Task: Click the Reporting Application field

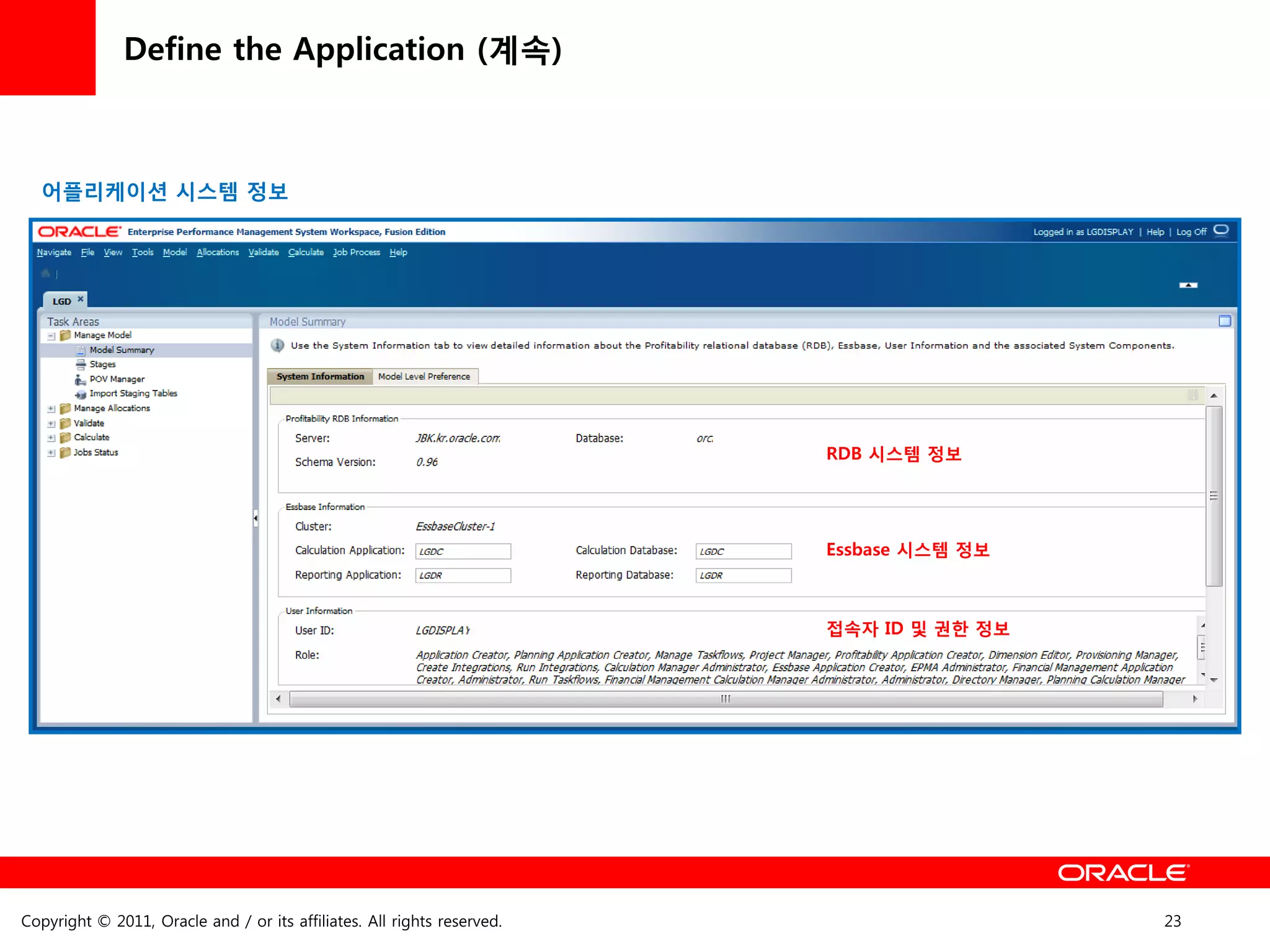Action: coord(463,575)
